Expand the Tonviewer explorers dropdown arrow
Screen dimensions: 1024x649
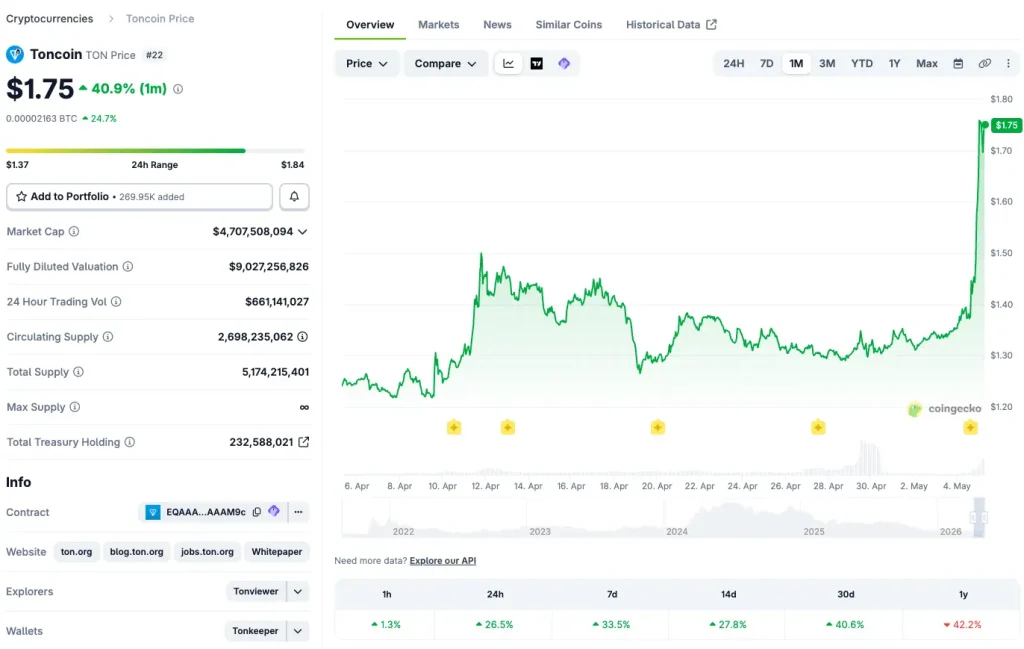pyautogui.click(x=298, y=592)
